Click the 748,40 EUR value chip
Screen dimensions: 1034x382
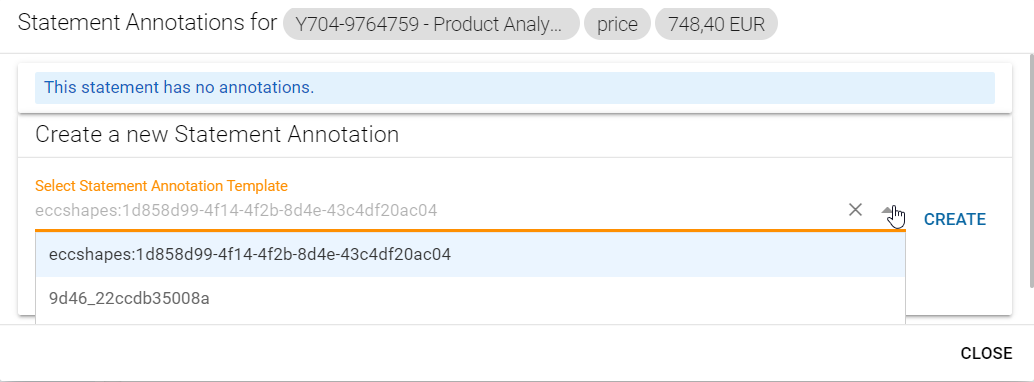pos(716,25)
